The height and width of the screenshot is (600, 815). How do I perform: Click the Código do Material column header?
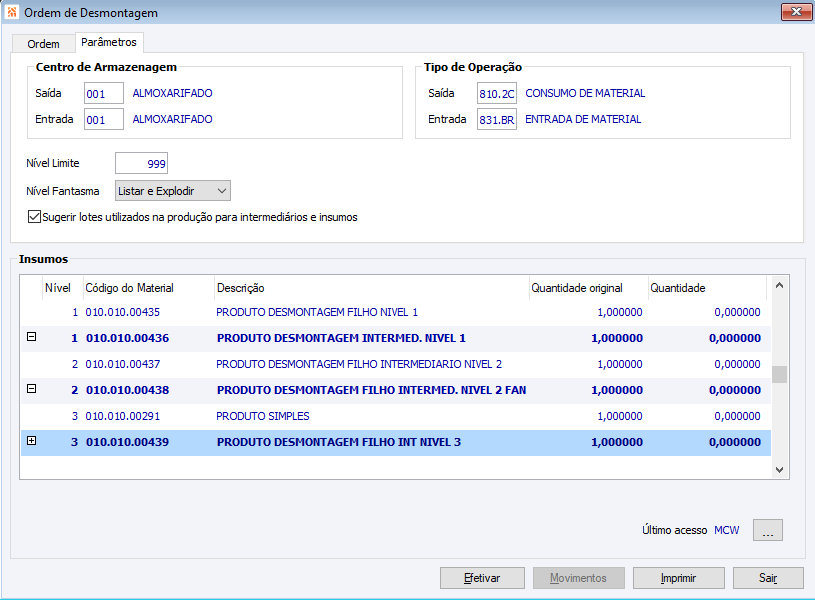[x=149, y=288]
